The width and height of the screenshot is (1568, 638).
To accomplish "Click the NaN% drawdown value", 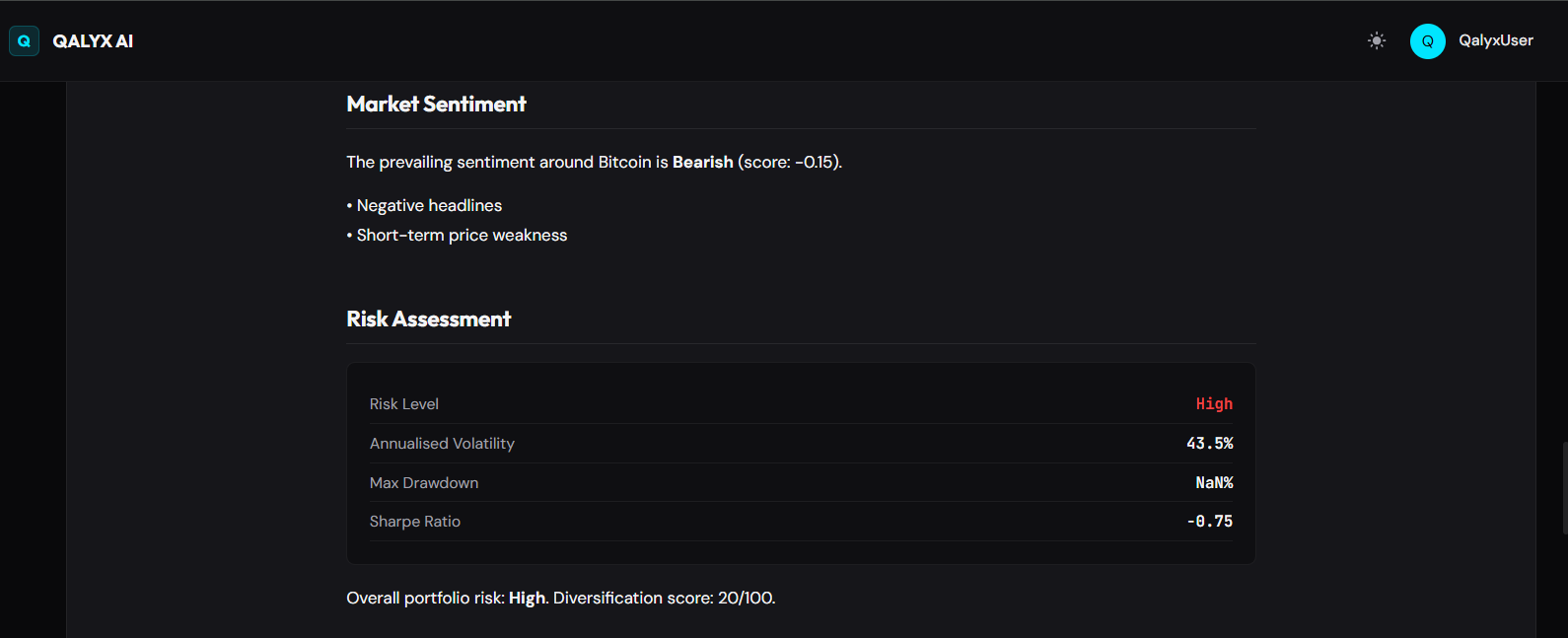I will [x=1214, y=483].
